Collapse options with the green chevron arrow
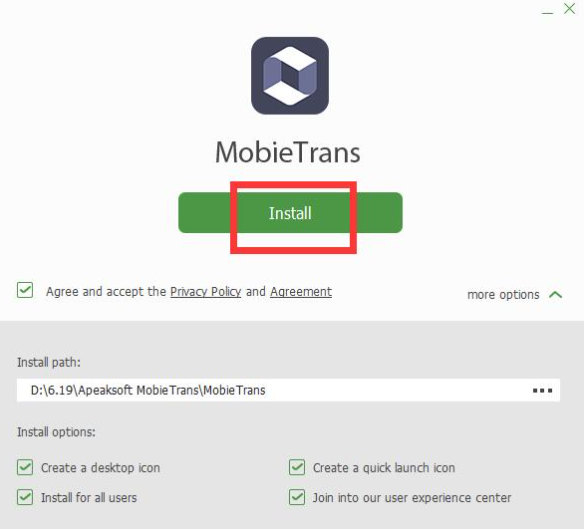The image size is (584, 529). 555,295
